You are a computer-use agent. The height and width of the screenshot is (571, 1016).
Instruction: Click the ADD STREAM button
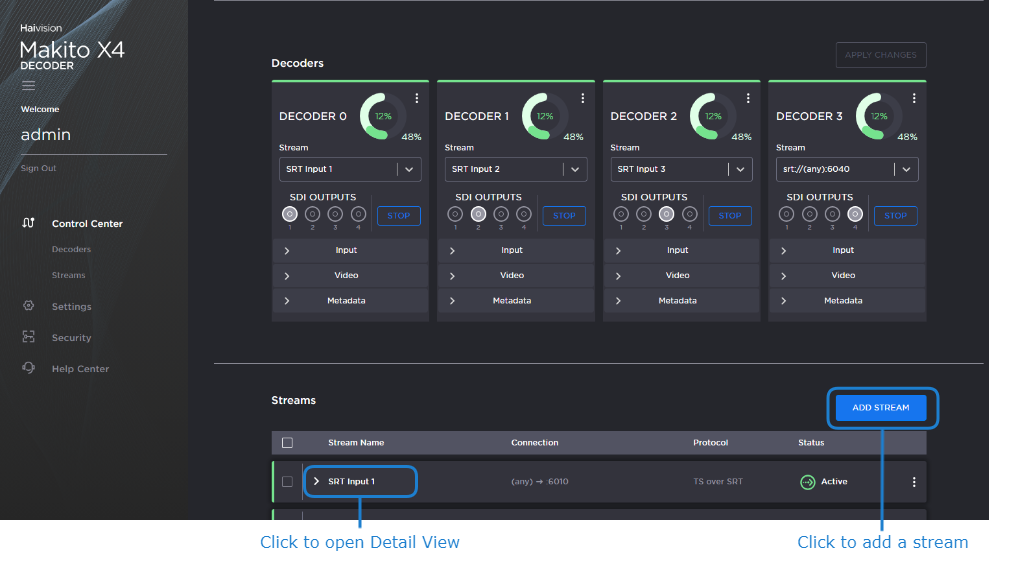click(x=881, y=408)
